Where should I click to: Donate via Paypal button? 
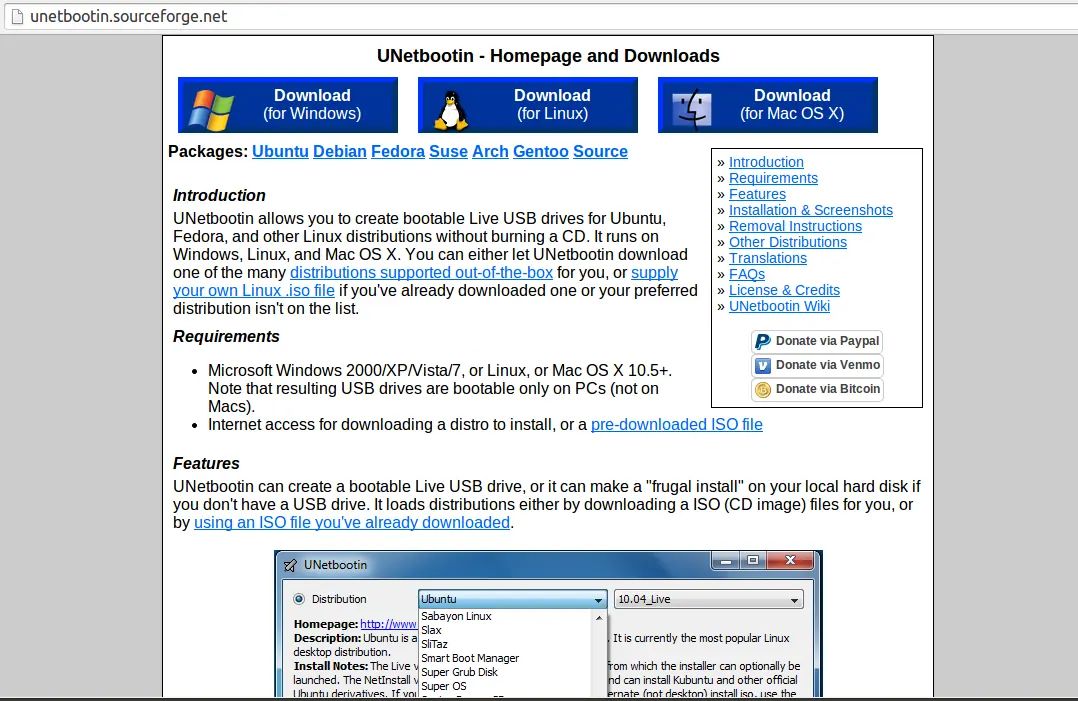[x=817, y=342]
